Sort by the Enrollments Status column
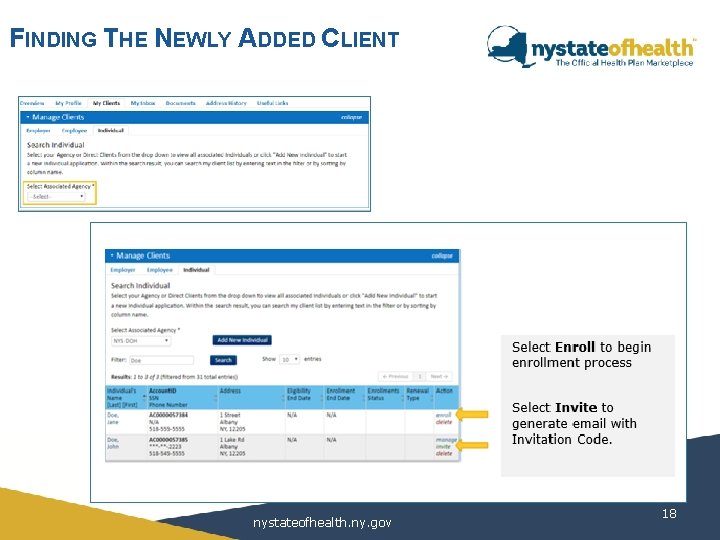This screenshot has width=720, height=540. click(x=385, y=398)
